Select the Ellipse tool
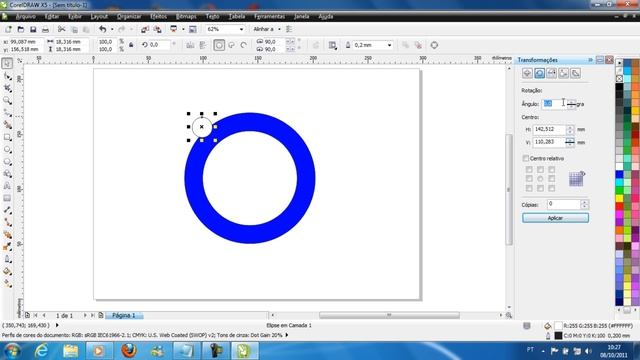 click(7, 149)
